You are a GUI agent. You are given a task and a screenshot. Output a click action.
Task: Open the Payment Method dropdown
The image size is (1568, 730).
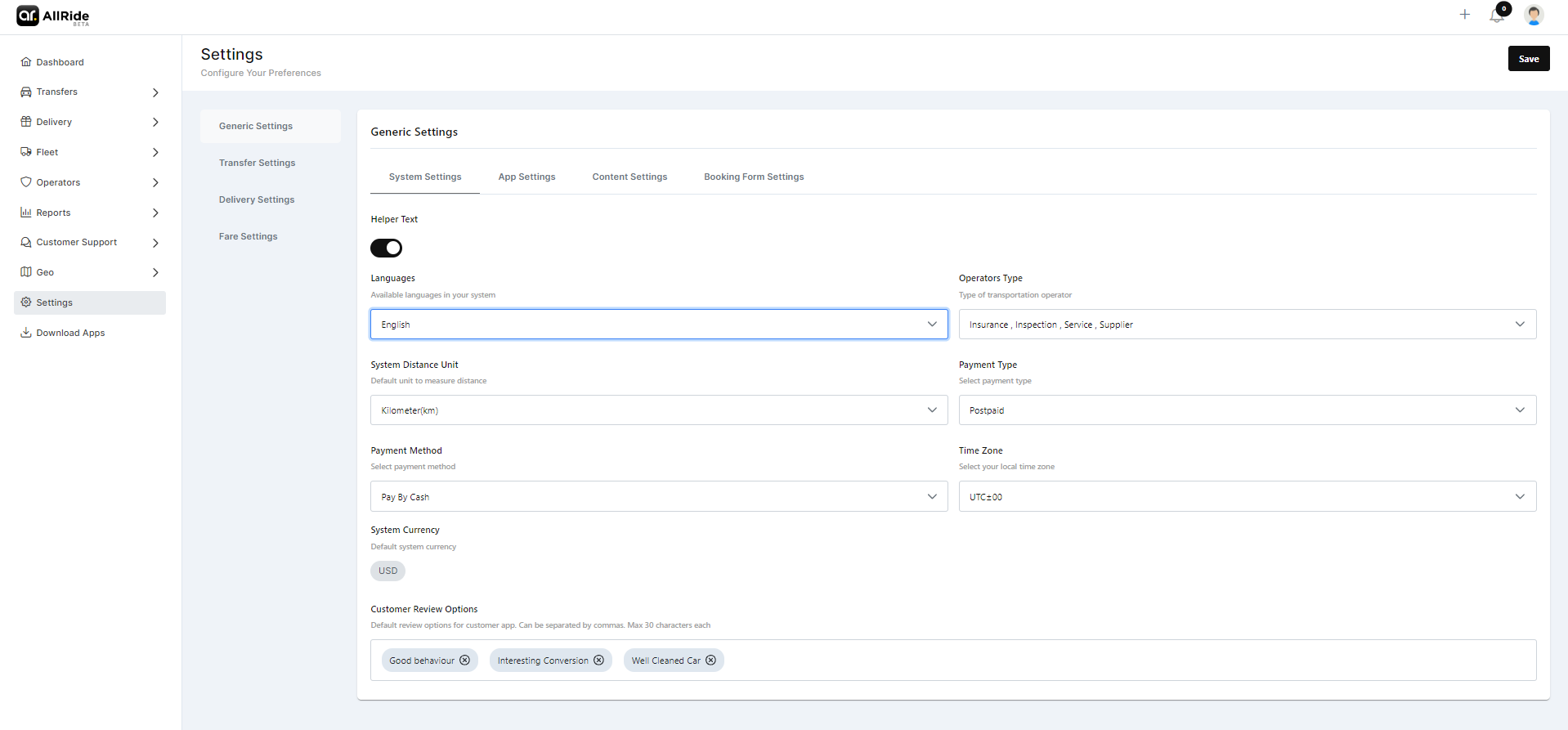click(658, 497)
